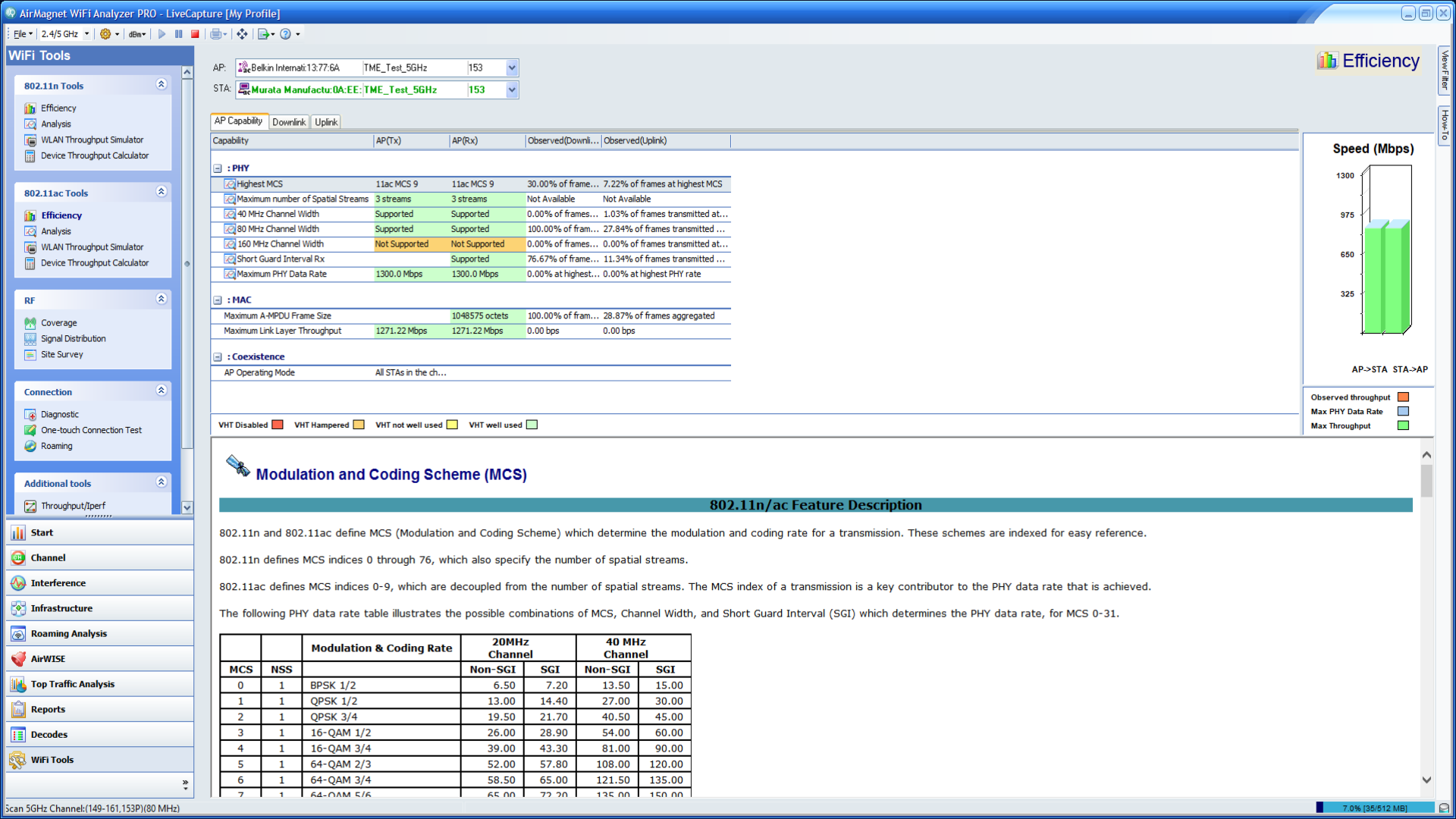Screen dimensions: 1456x819
Task: Stop the live capture
Action: pos(195,34)
